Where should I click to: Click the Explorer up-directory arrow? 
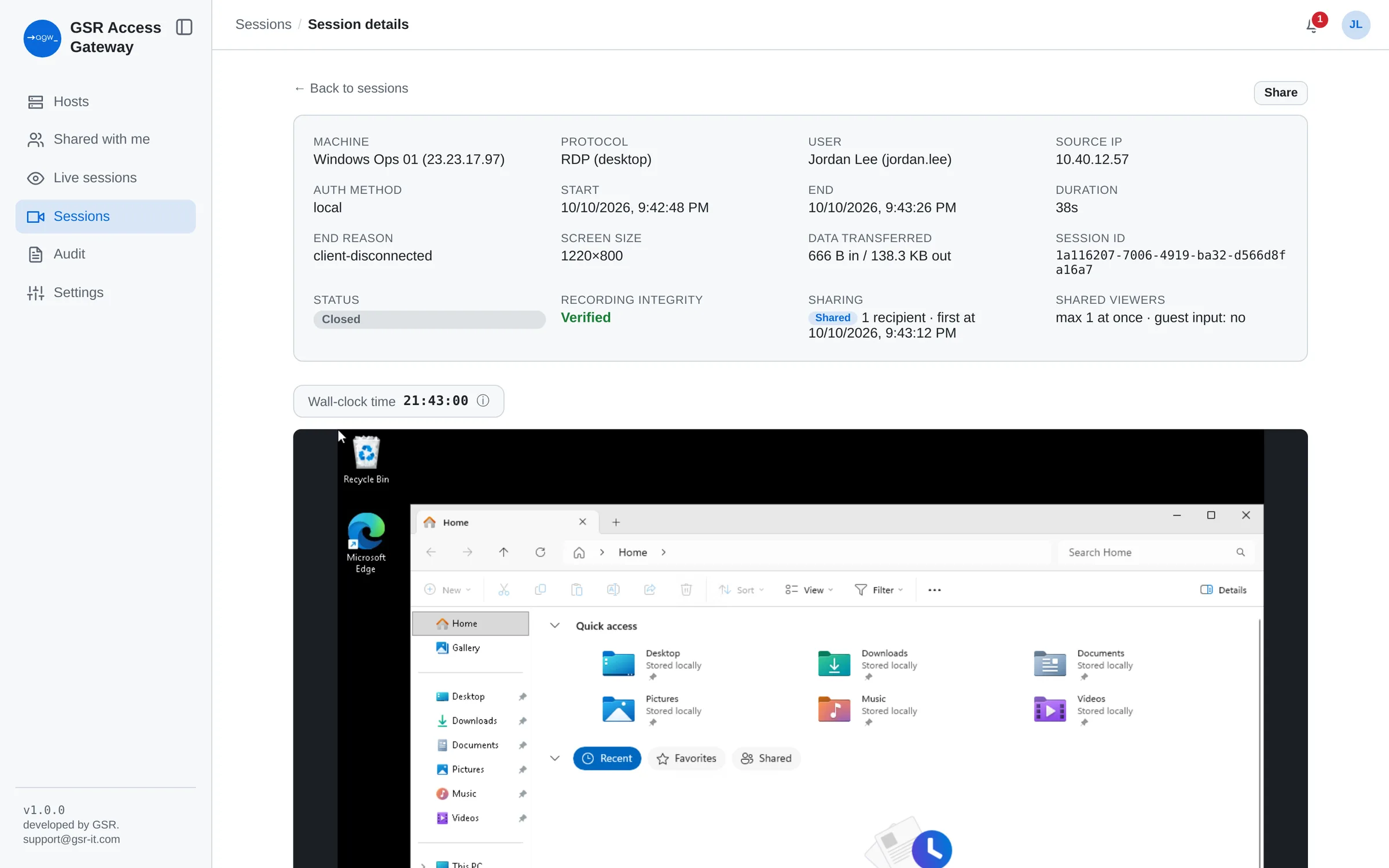pyautogui.click(x=504, y=552)
